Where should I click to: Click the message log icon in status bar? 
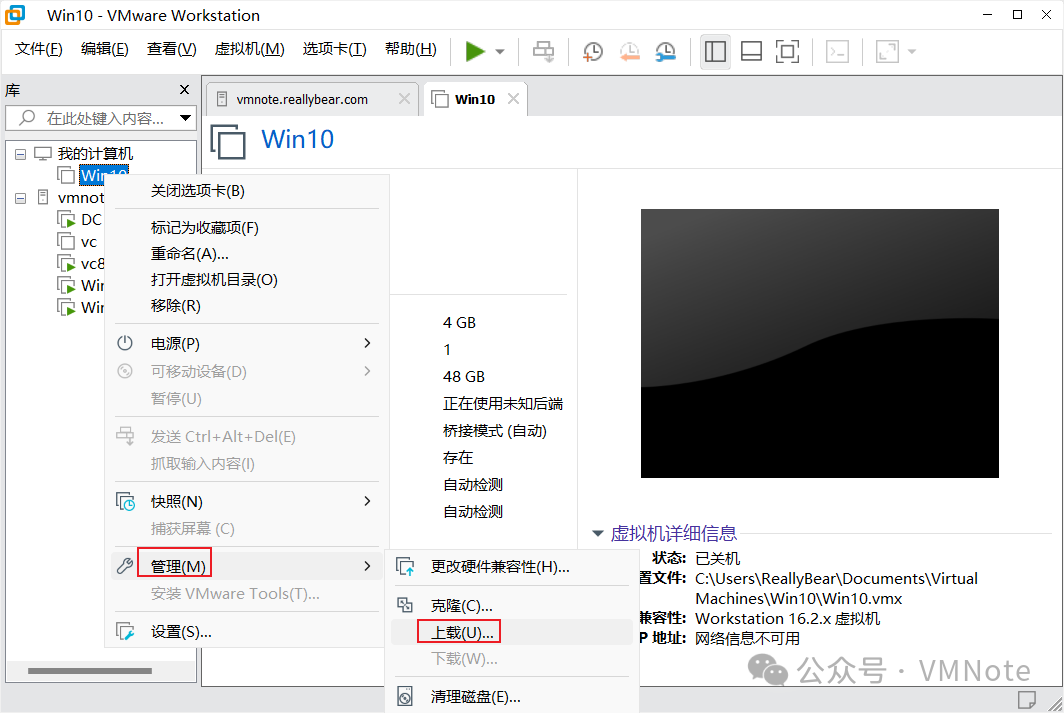1026,699
